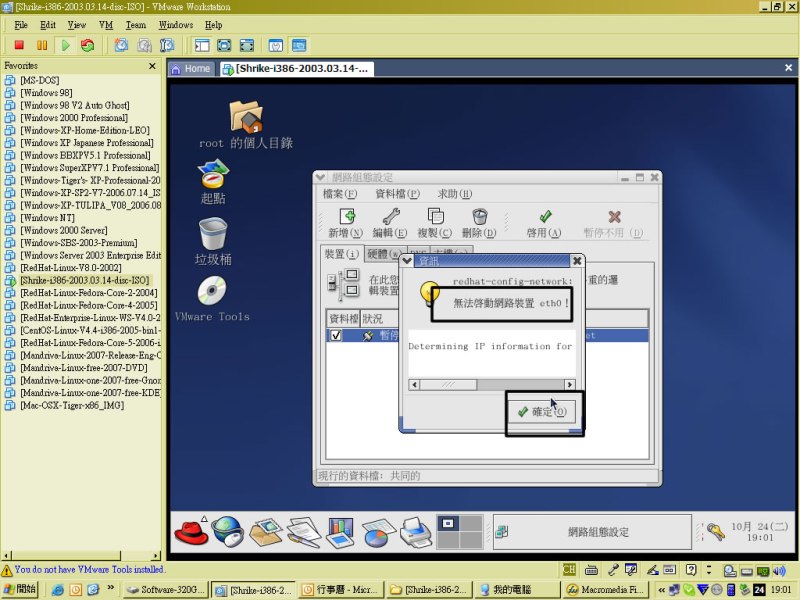
Task: Click the Windows 開始 Start button
Action: [x=19, y=589]
